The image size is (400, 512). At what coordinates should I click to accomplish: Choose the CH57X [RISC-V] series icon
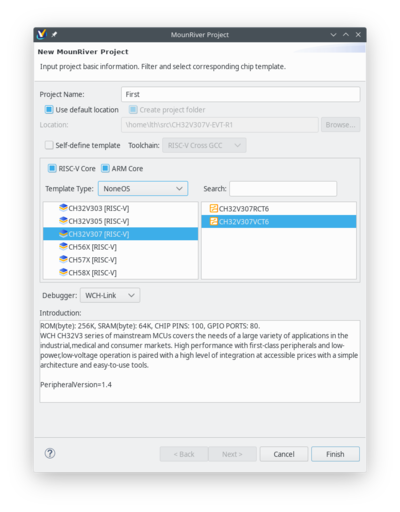point(63,259)
